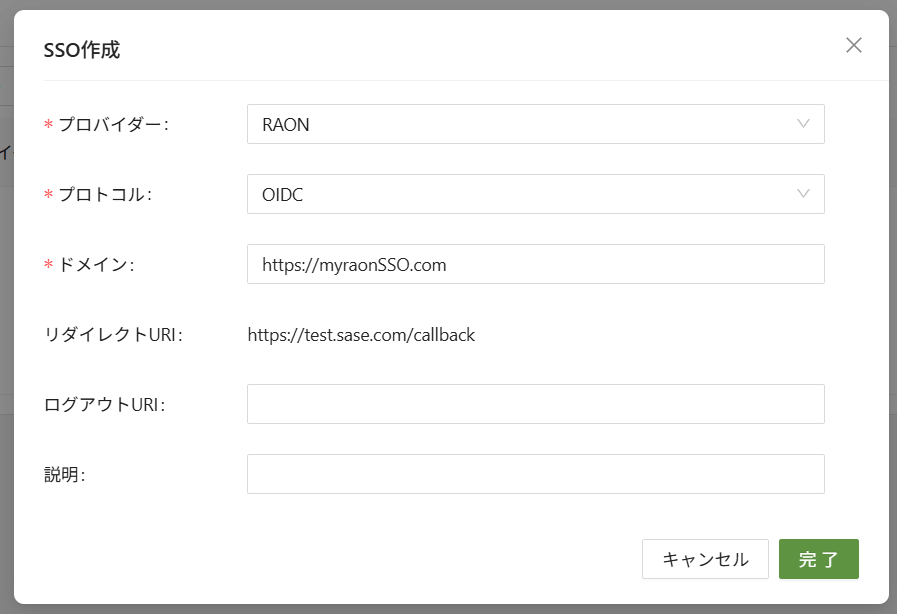Viewport: 897px width, 614px height.
Task: Open the プロバイダー dropdown list
Action: 535,124
